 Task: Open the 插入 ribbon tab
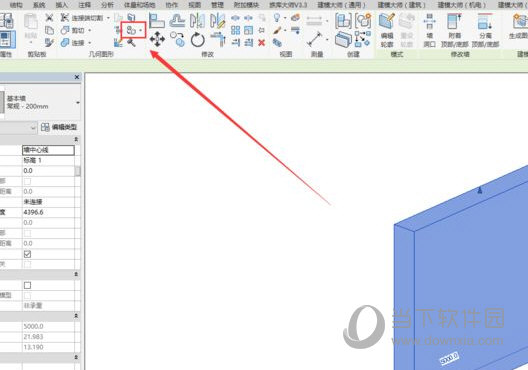62,5
